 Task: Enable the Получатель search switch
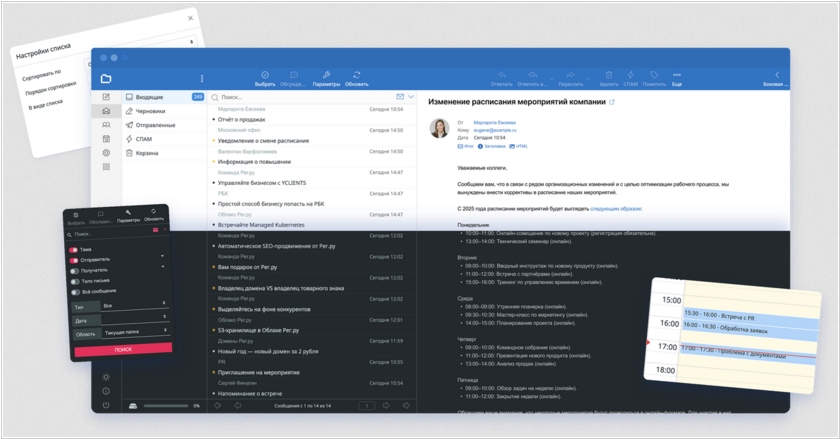coord(74,270)
